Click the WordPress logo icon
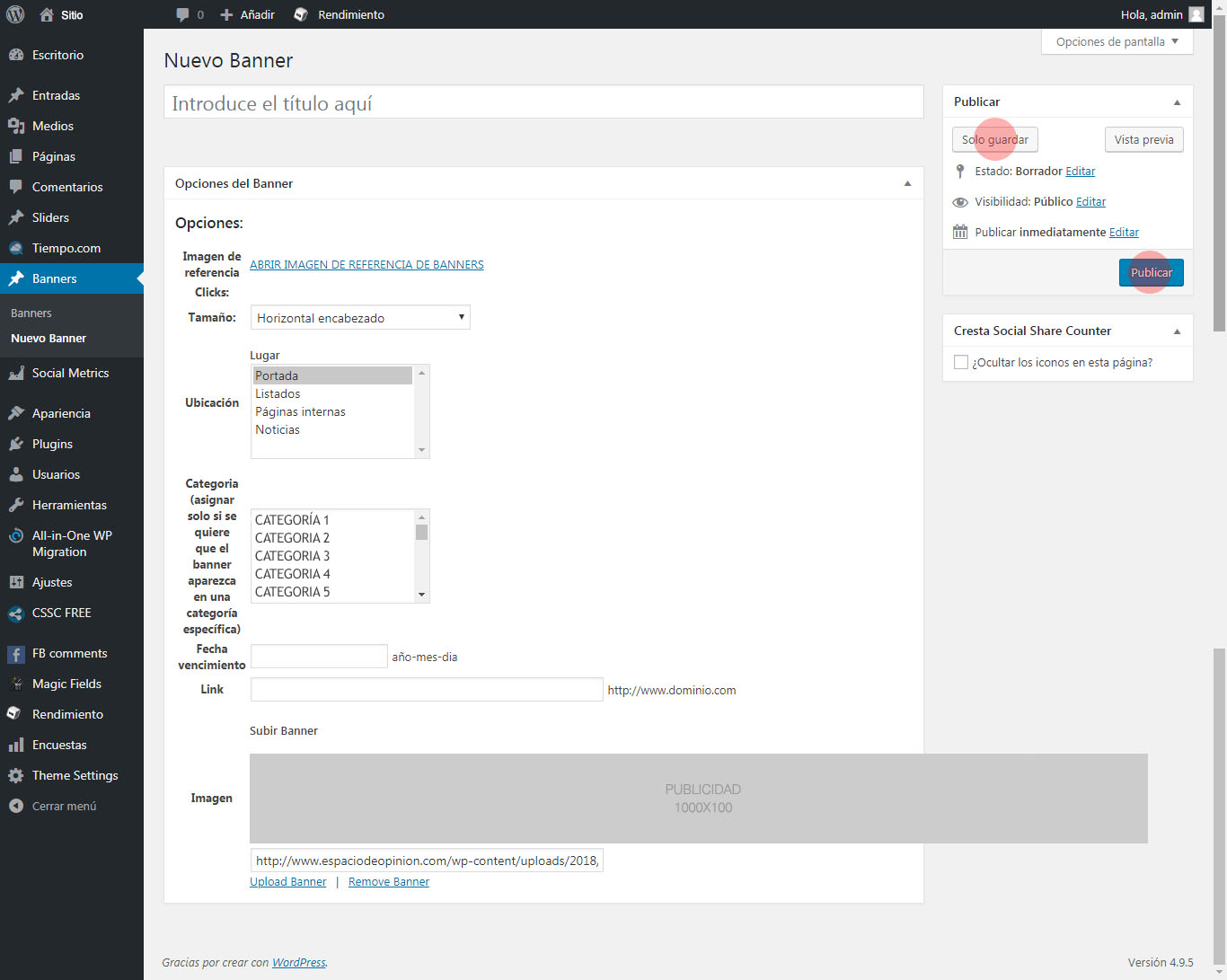 [15, 14]
